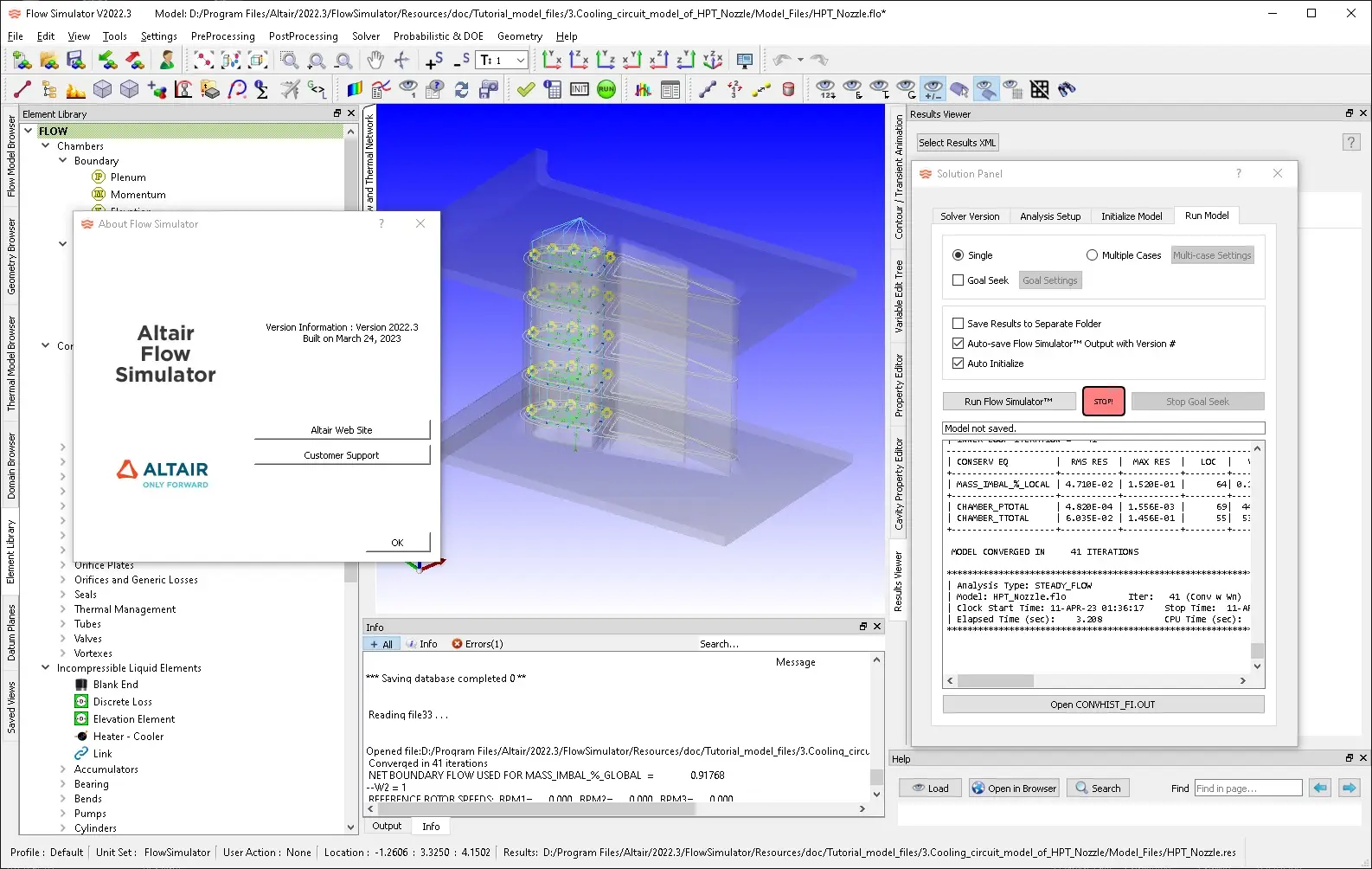Toggle Auto-save Flow Simulator Output with Version

click(958, 344)
